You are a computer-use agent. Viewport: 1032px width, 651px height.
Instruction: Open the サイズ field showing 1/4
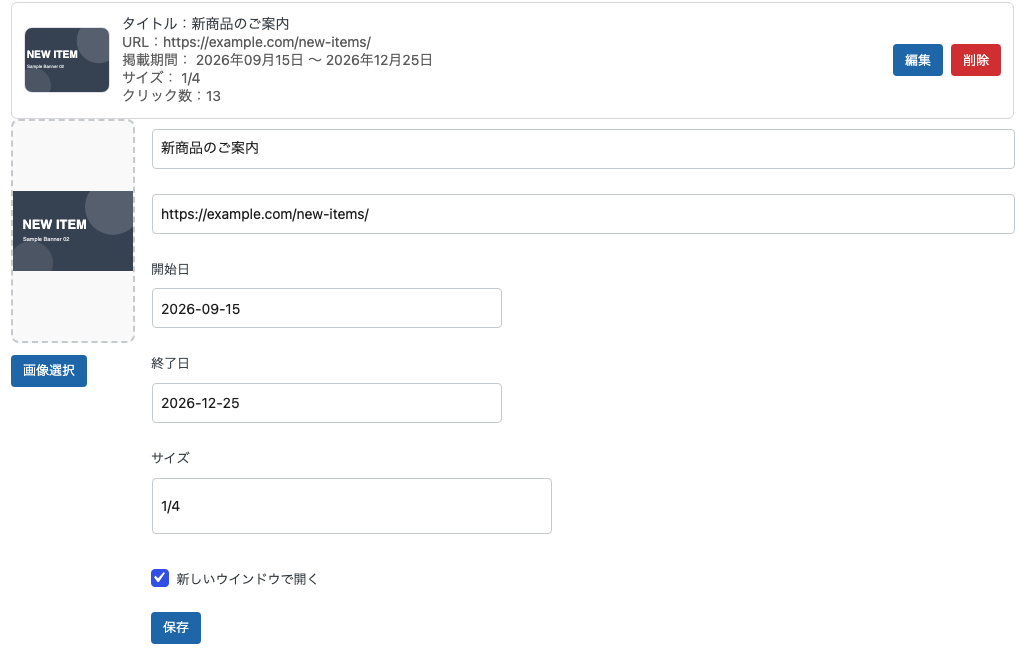point(351,506)
